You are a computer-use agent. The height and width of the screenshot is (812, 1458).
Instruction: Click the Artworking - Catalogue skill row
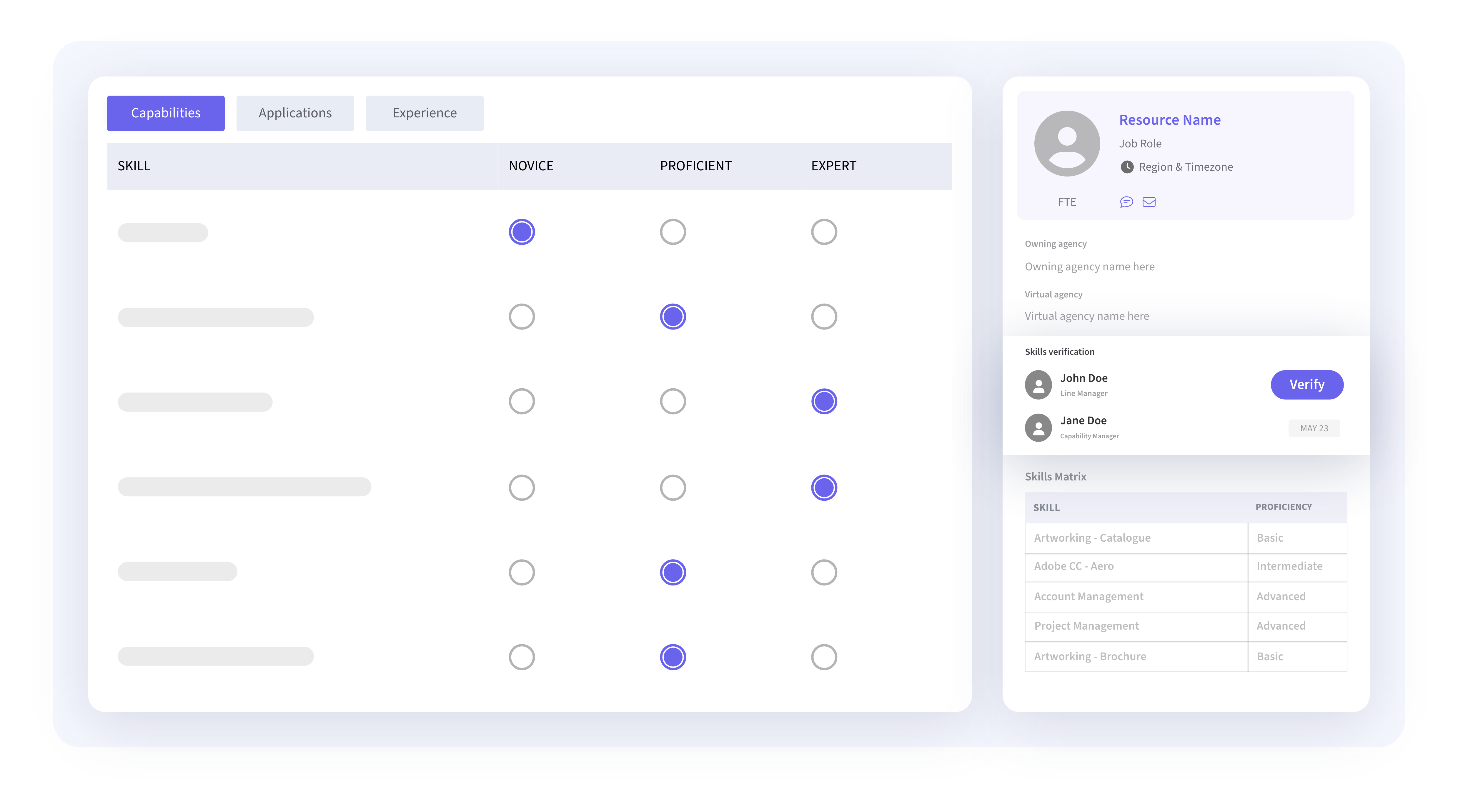[1092, 538]
